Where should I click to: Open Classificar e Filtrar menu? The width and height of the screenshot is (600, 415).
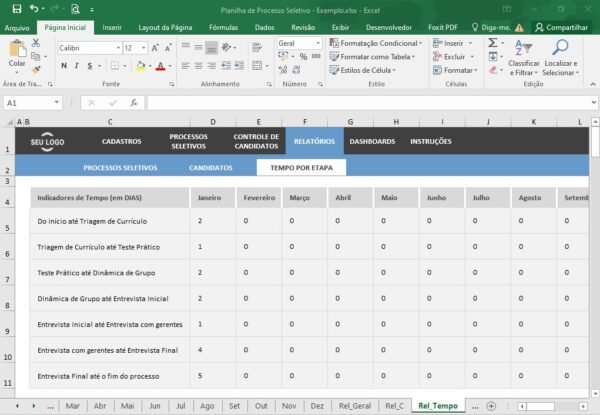tap(524, 57)
